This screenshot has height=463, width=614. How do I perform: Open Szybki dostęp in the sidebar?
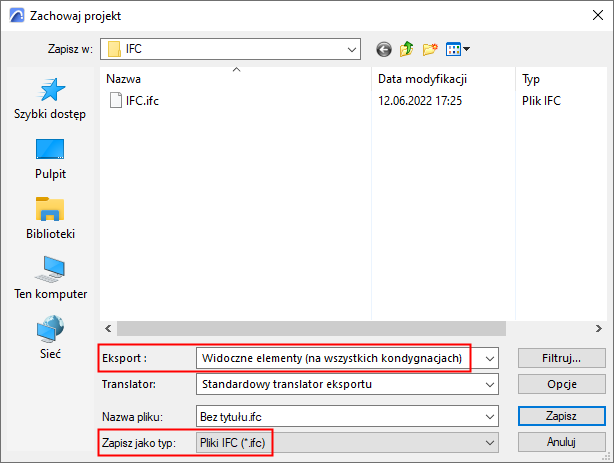pyautogui.click(x=50, y=99)
